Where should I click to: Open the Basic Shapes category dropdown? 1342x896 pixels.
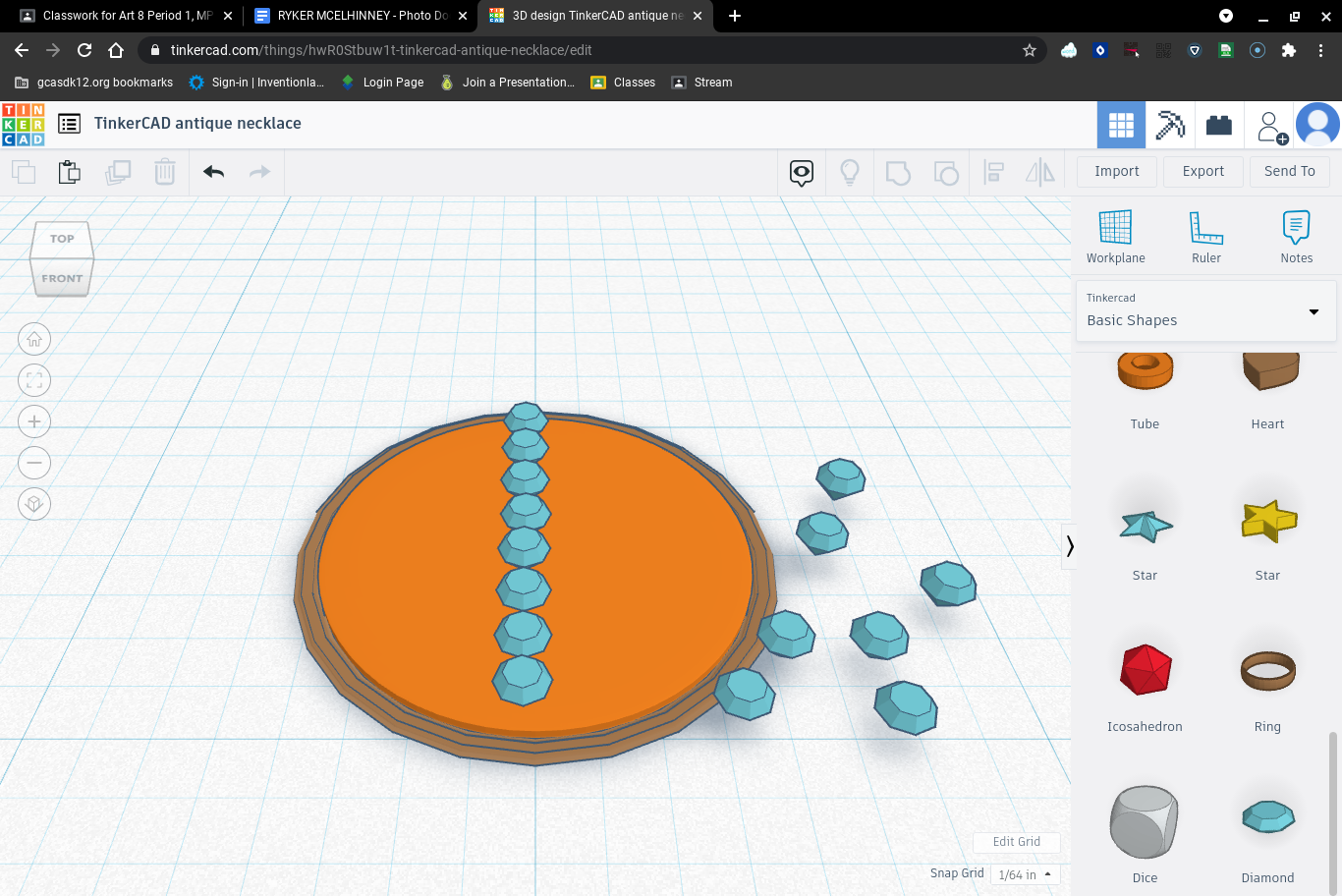(1206, 311)
